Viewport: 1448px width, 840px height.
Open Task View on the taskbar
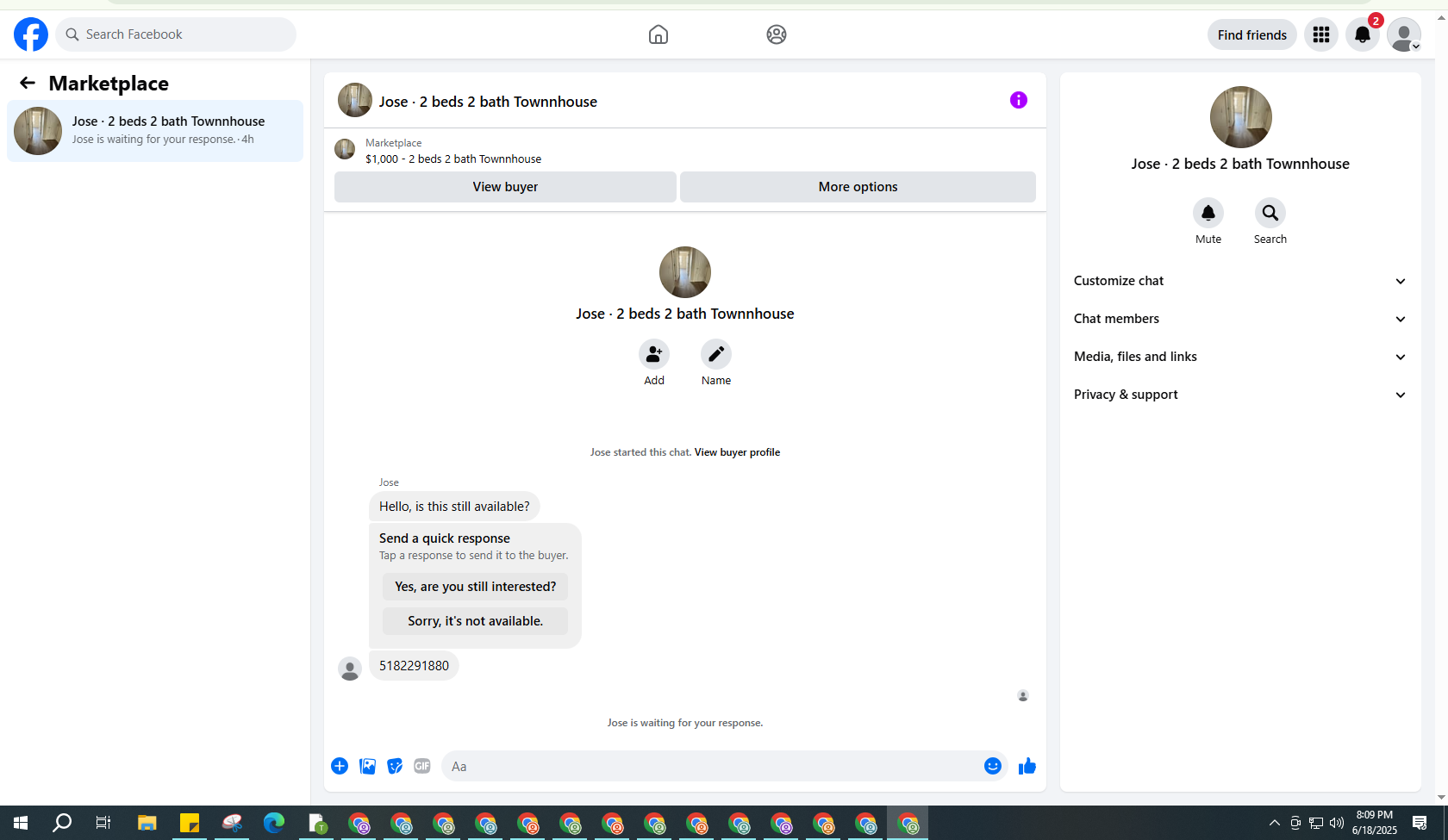(103, 823)
